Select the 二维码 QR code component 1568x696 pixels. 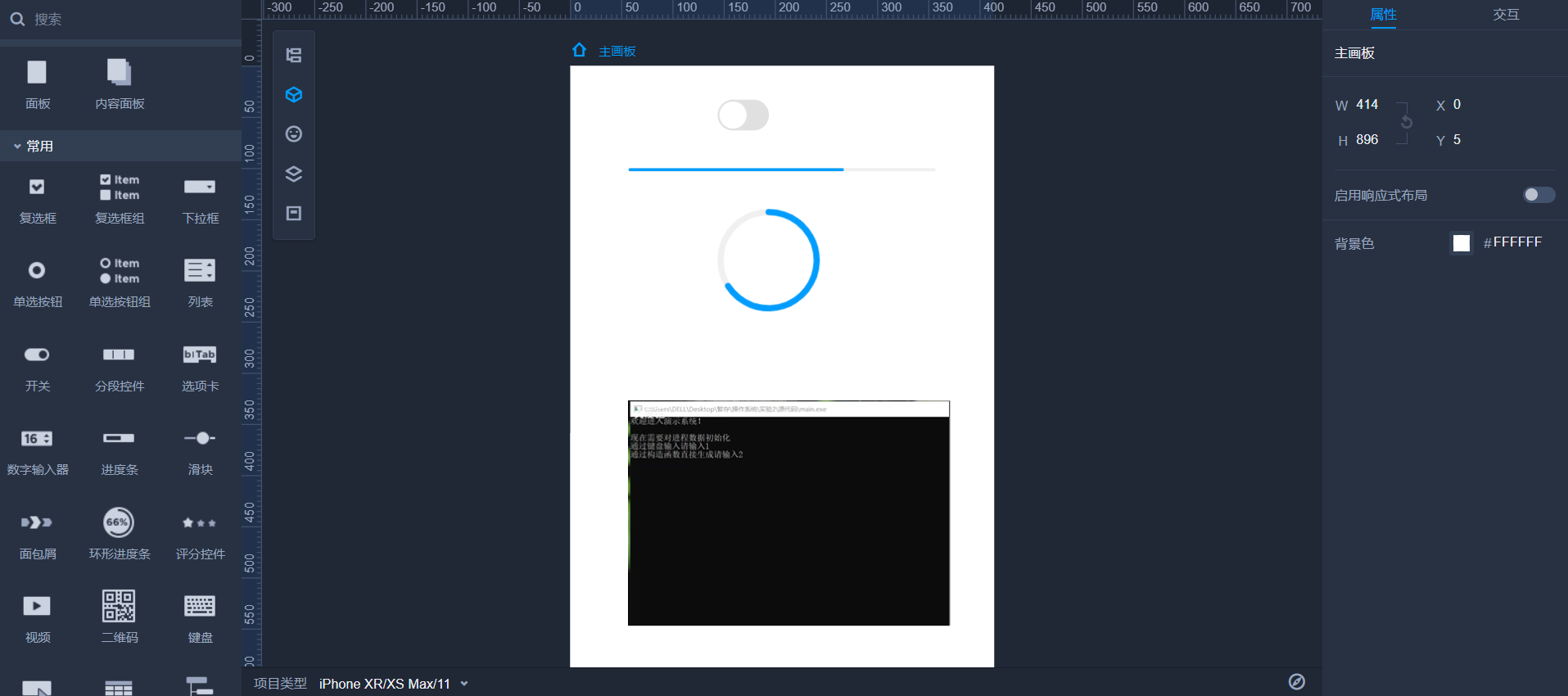pyautogui.click(x=120, y=617)
